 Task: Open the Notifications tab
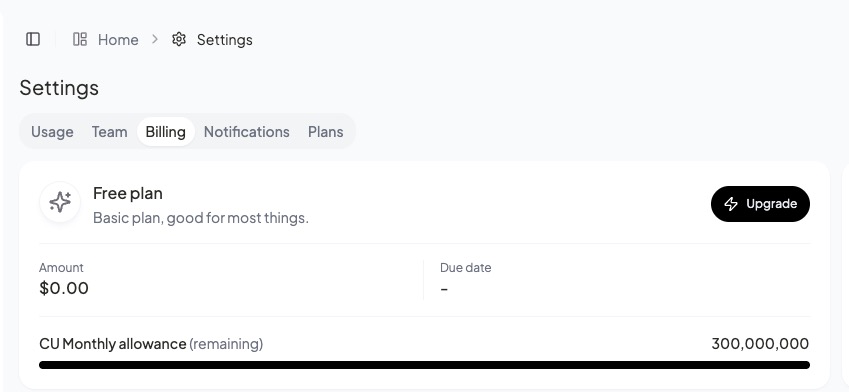coord(246,132)
